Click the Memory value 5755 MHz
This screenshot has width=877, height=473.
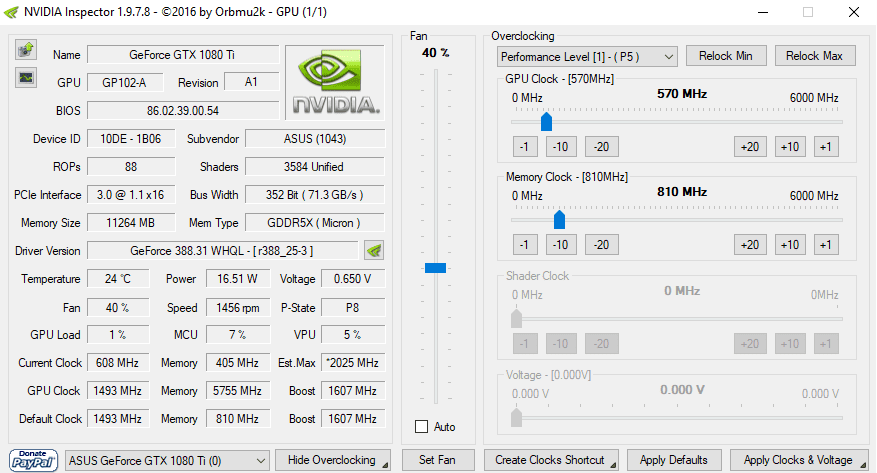(x=238, y=390)
